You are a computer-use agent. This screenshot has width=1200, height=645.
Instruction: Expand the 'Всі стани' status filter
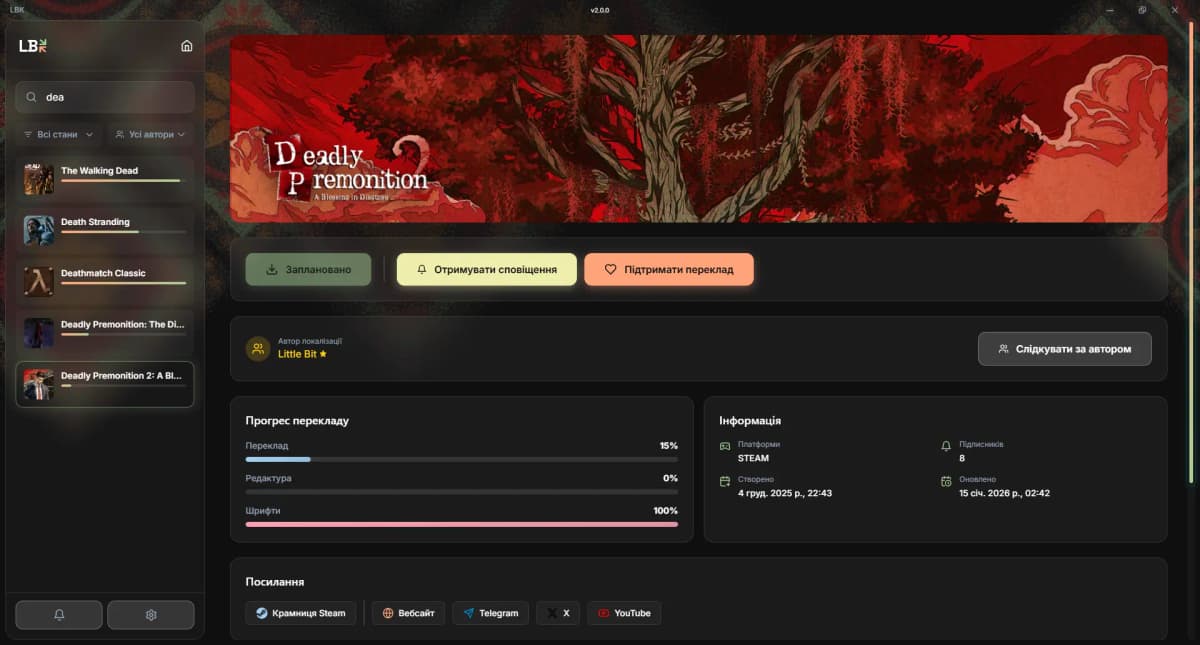tap(58, 134)
